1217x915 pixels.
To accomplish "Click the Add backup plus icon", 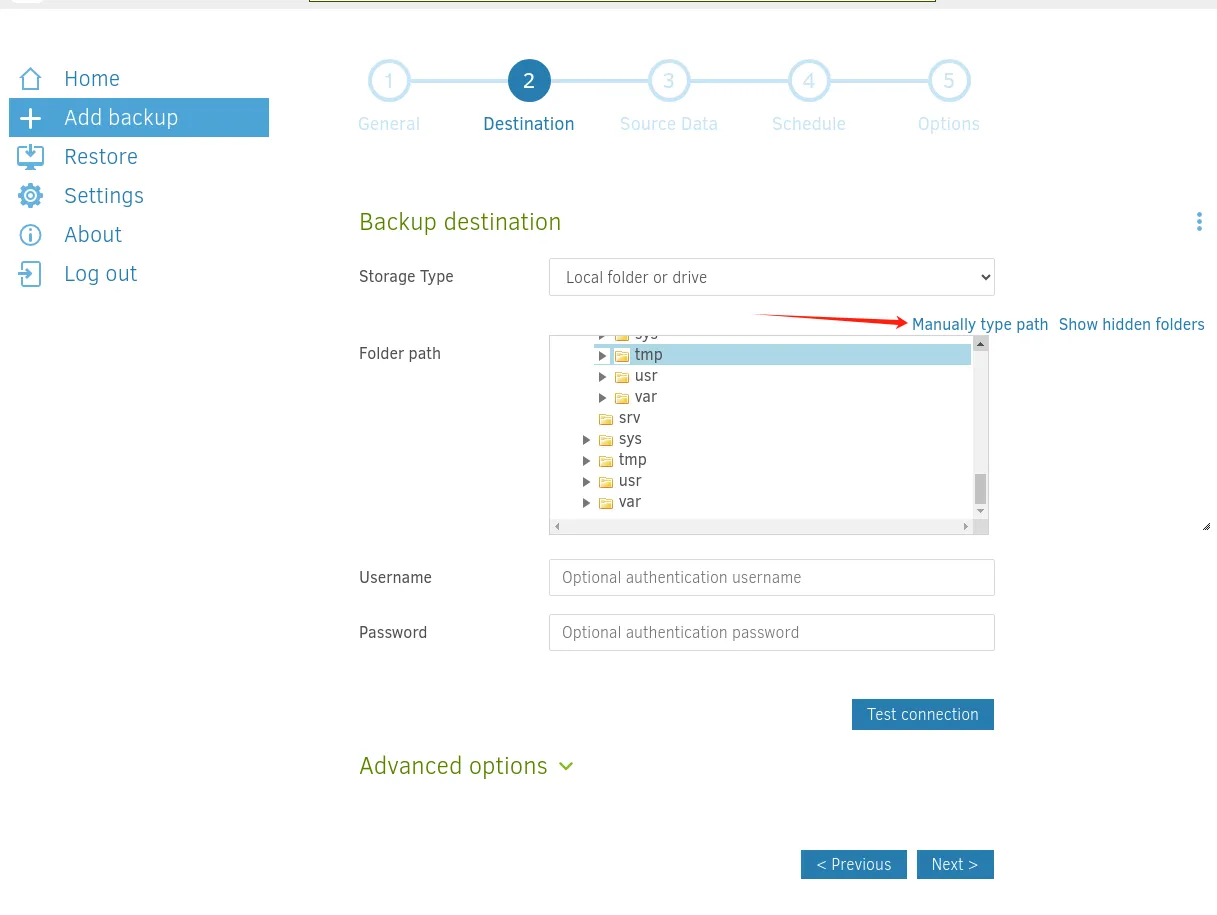I will click(31, 118).
